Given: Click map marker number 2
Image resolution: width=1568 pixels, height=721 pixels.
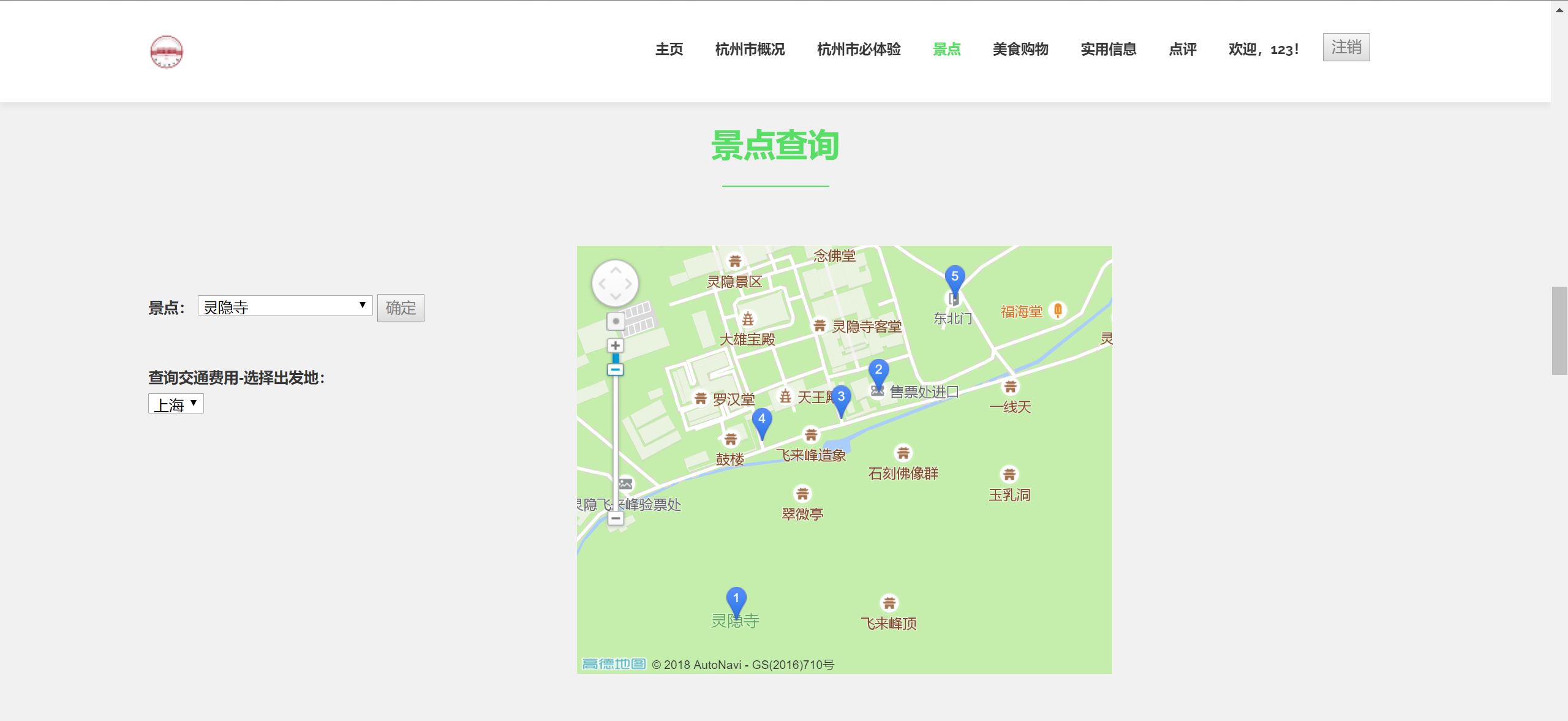Looking at the screenshot, I should pyautogui.click(x=878, y=371).
